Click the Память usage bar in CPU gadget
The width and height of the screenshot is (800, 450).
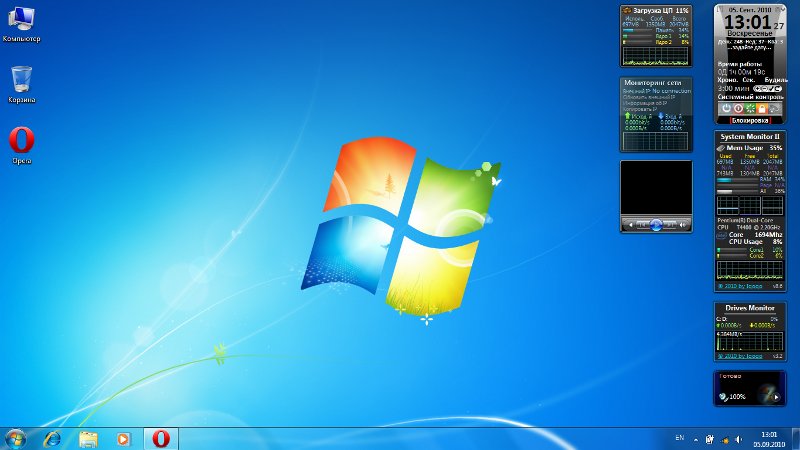[637, 31]
